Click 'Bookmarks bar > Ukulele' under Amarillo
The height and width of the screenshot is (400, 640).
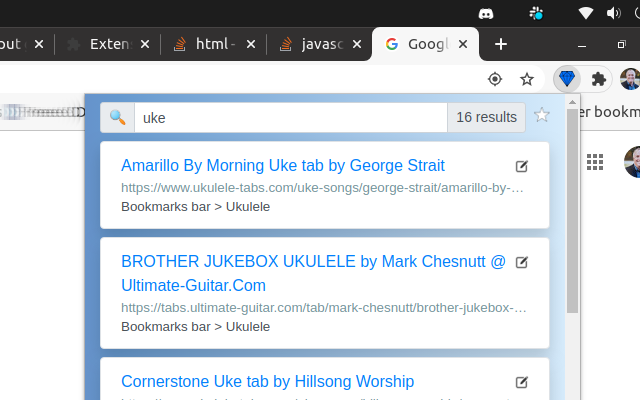196,207
